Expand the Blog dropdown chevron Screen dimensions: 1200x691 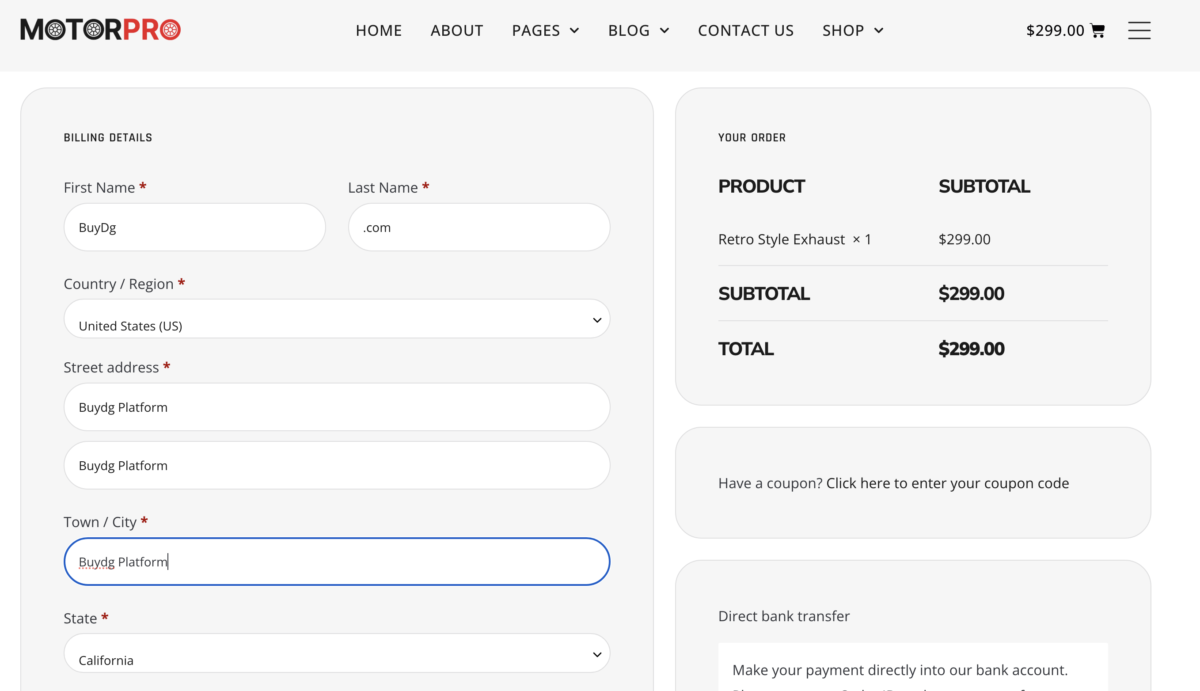664,31
